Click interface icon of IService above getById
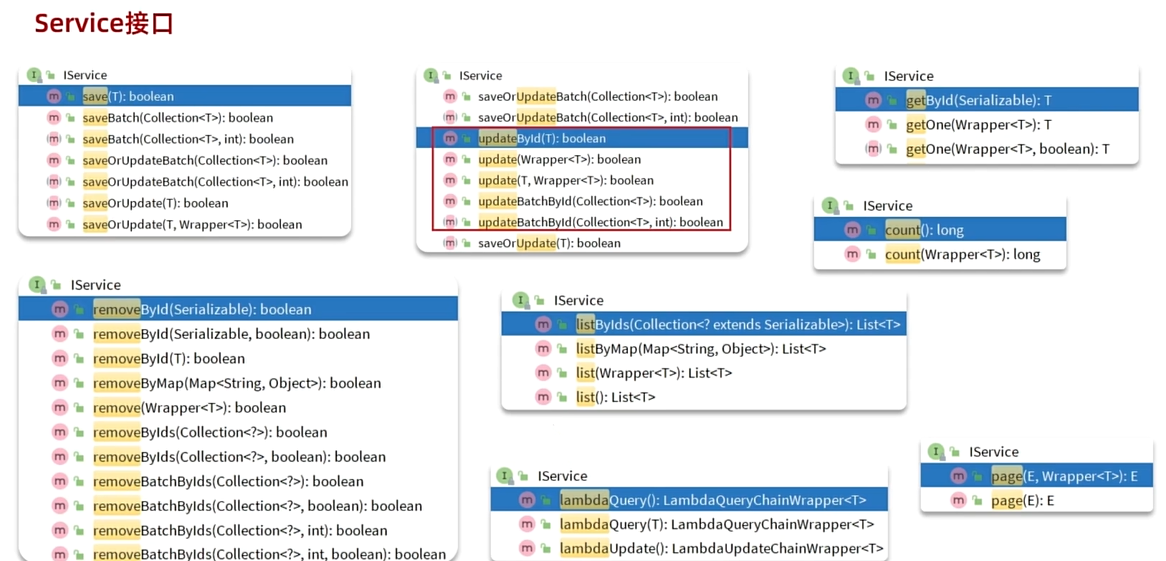 851,76
